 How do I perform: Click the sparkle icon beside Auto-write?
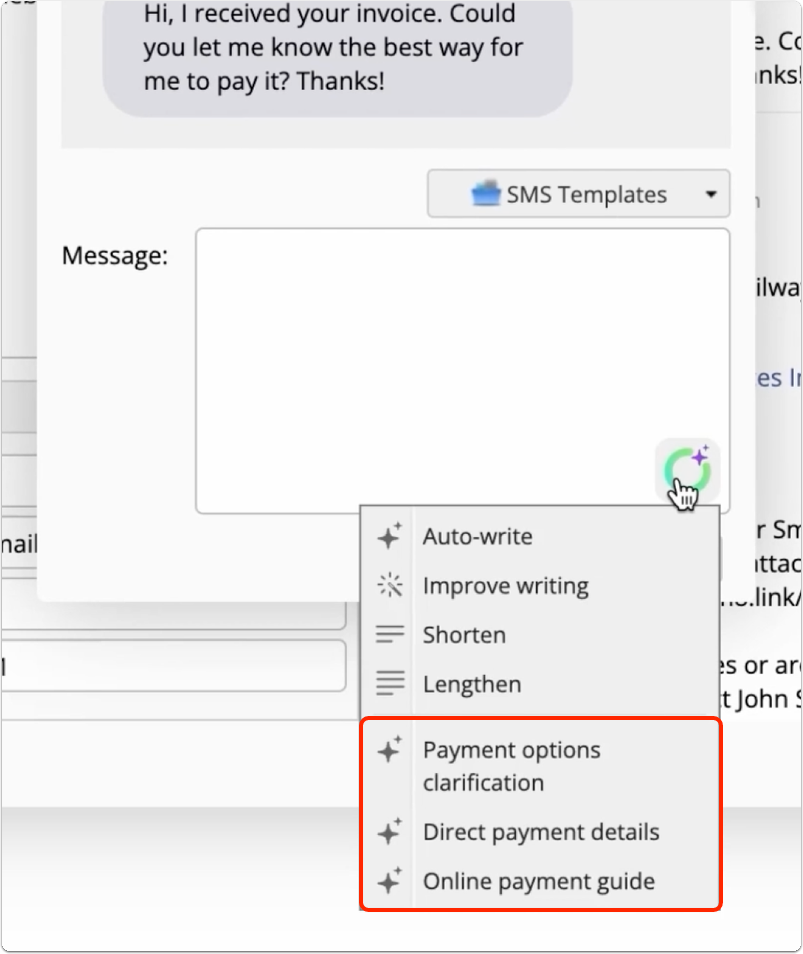pyautogui.click(x=388, y=536)
